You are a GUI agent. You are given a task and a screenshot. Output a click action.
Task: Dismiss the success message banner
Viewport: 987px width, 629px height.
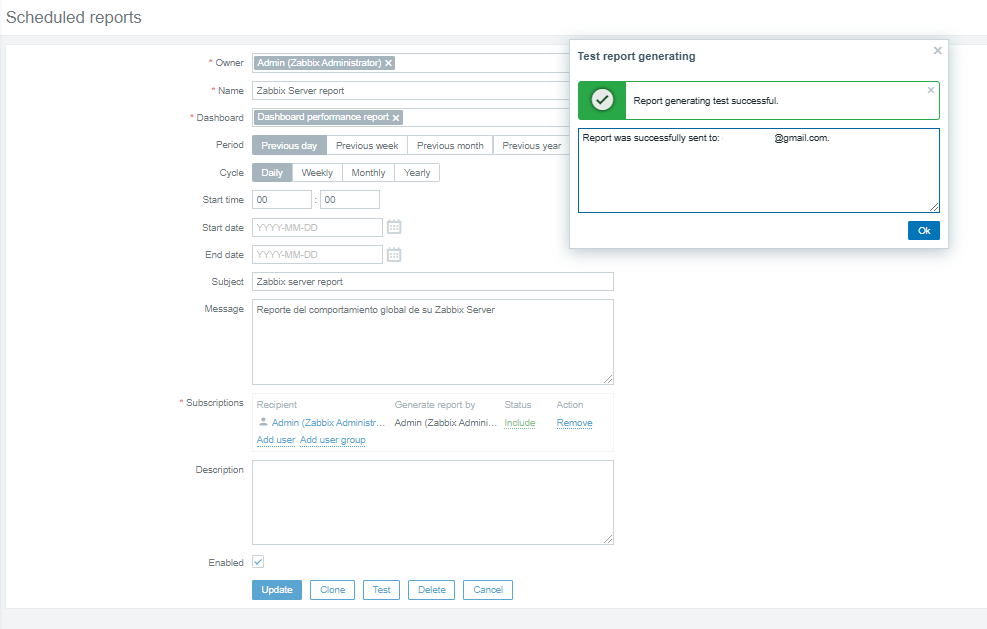(930, 90)
